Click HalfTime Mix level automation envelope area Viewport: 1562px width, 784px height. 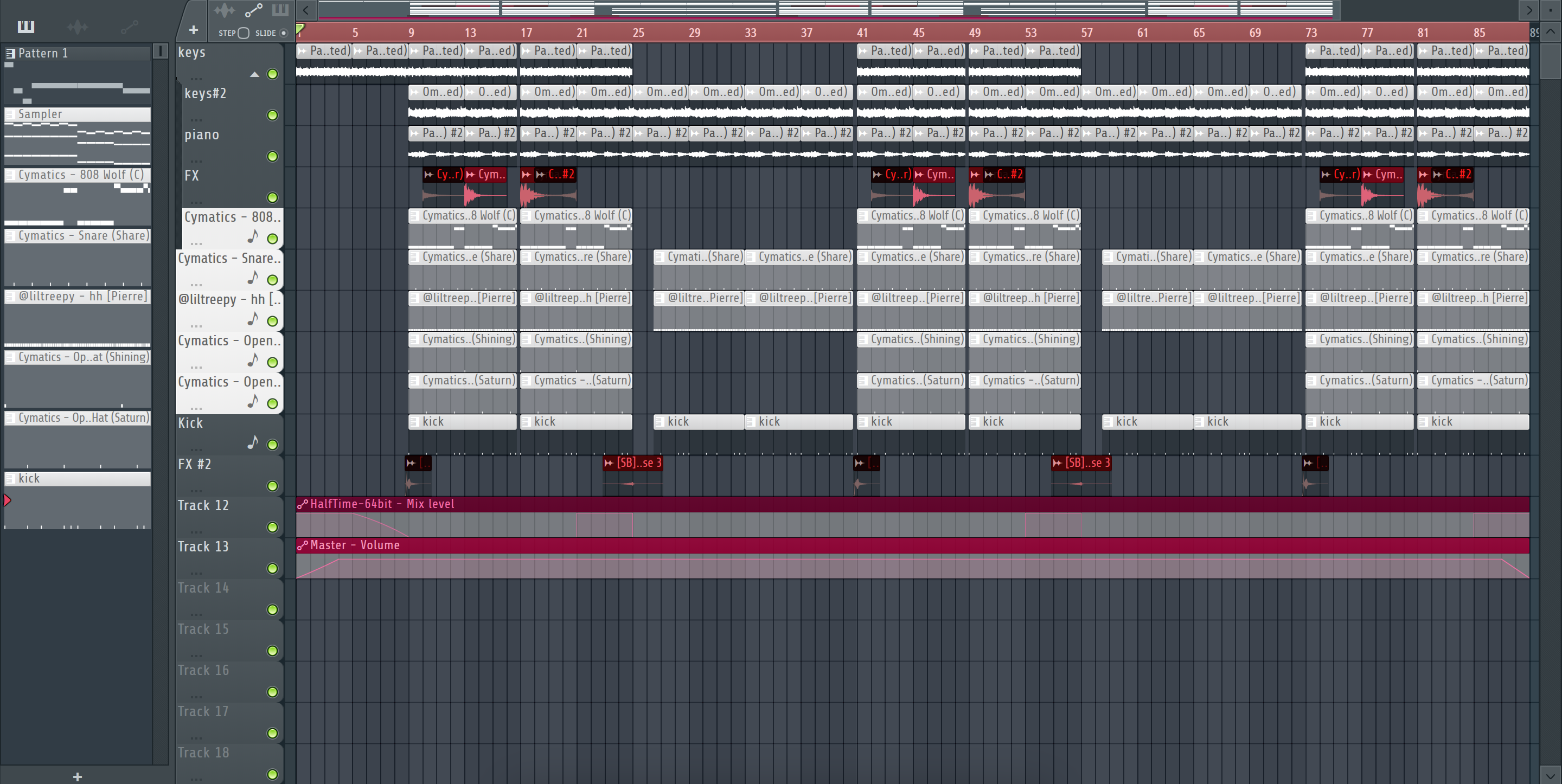point(913,525)
